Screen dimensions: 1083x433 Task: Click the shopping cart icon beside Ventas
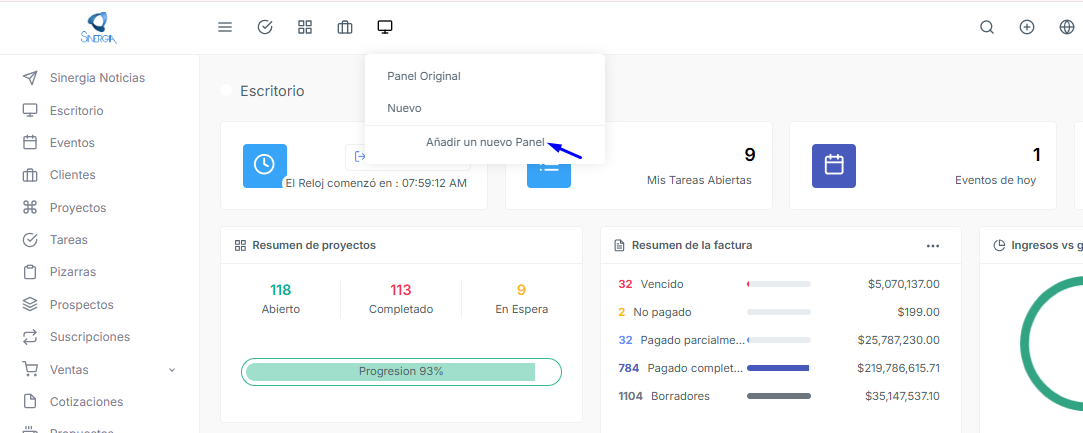pos(30,369)
